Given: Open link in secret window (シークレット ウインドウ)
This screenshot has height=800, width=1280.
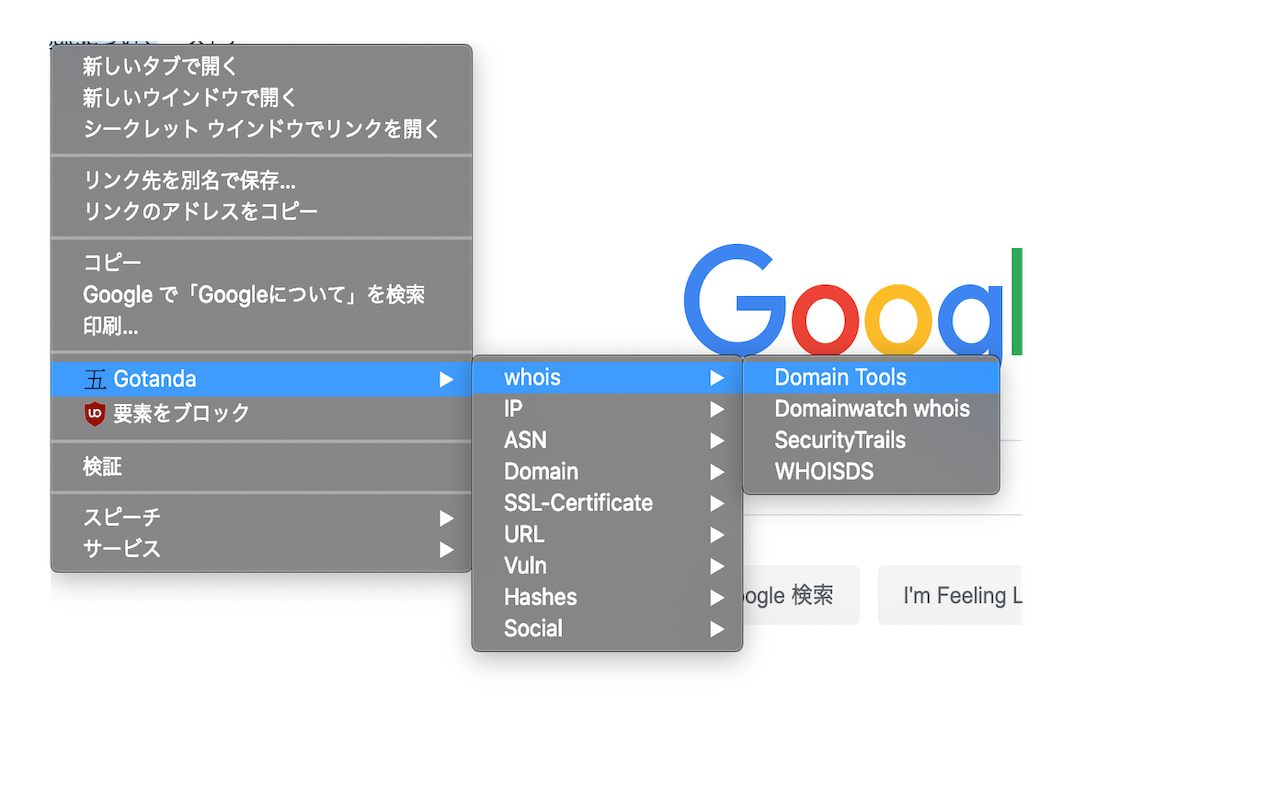Looking at the screenshot, I should click(261, 129).
